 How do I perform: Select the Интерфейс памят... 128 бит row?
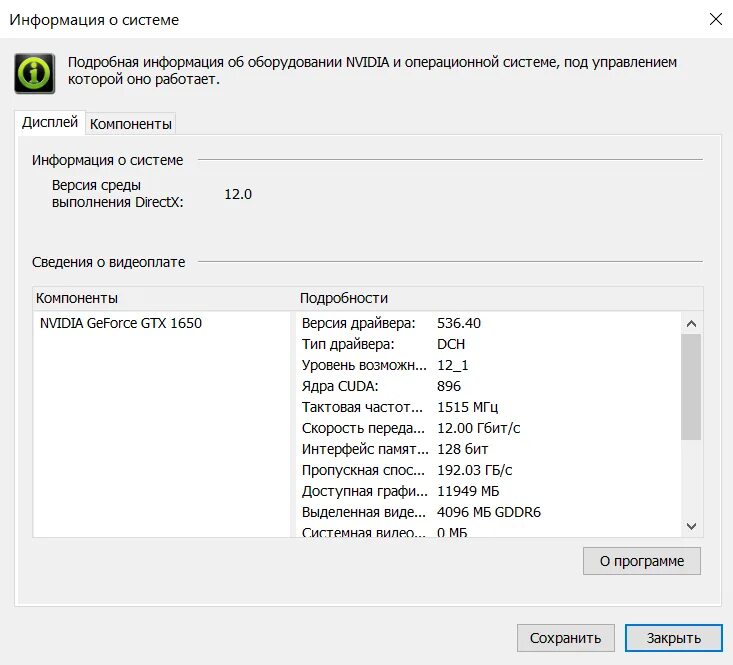click(489, 449)
